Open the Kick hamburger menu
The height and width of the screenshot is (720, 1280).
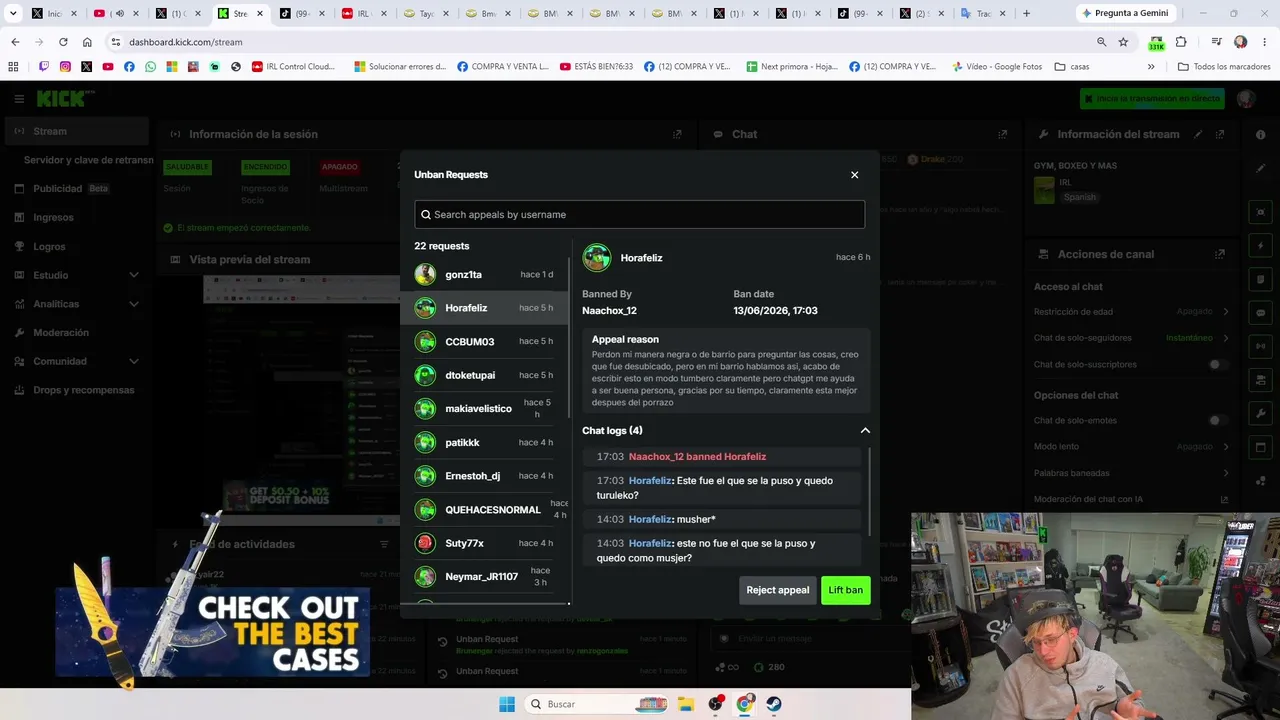click(x=19, y=99)
